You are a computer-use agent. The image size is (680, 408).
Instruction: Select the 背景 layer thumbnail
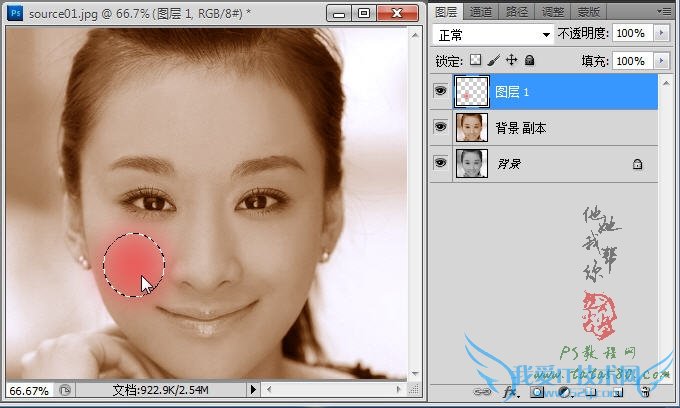tap(471, 163)
